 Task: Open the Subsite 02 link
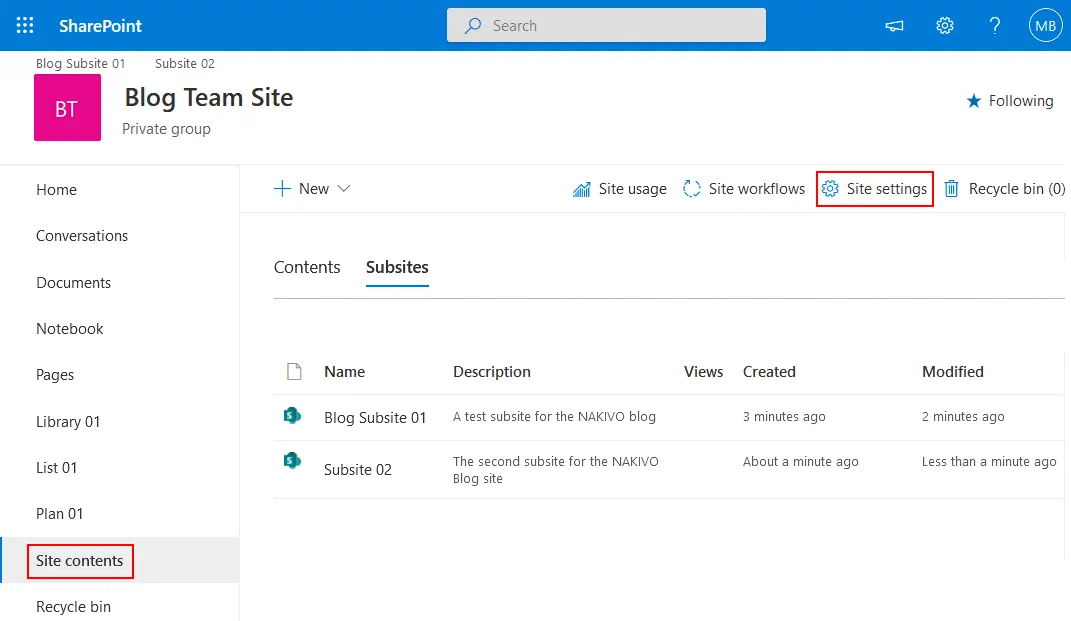[x=357, y=470]
